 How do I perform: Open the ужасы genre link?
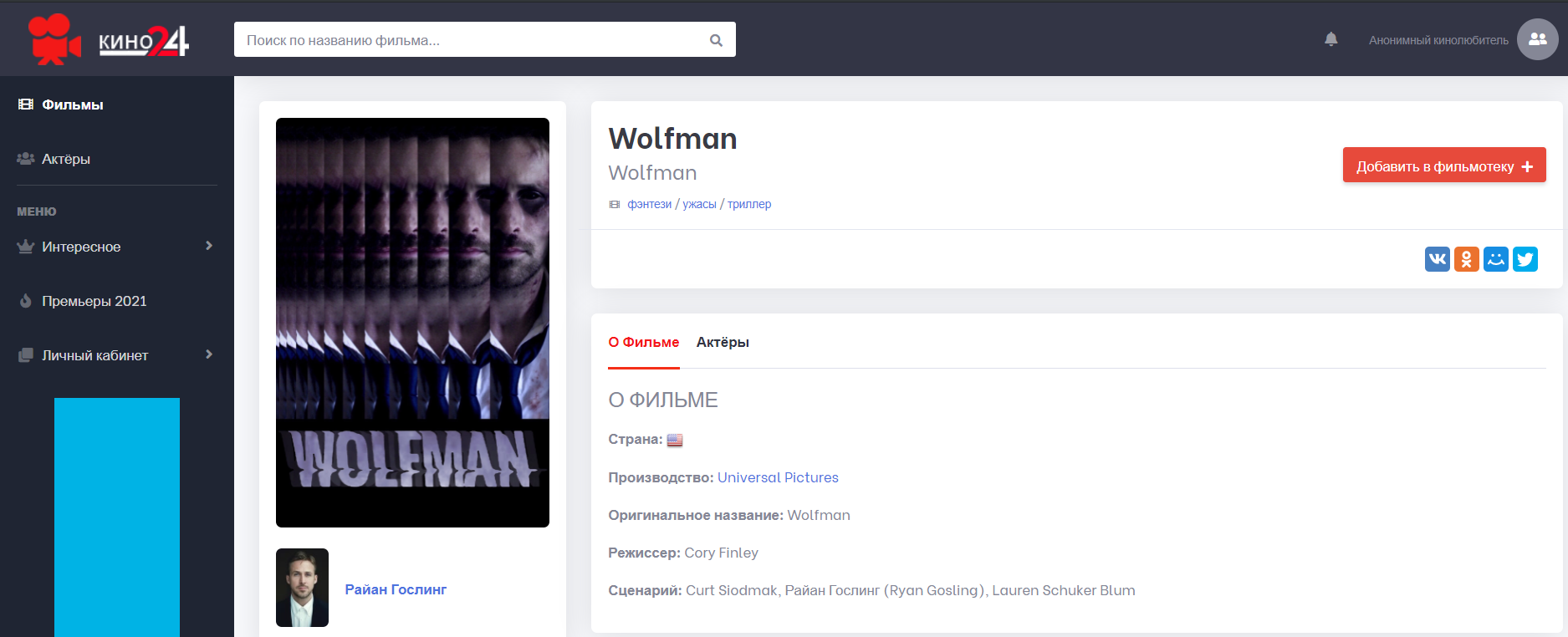(x=699, y=204)
